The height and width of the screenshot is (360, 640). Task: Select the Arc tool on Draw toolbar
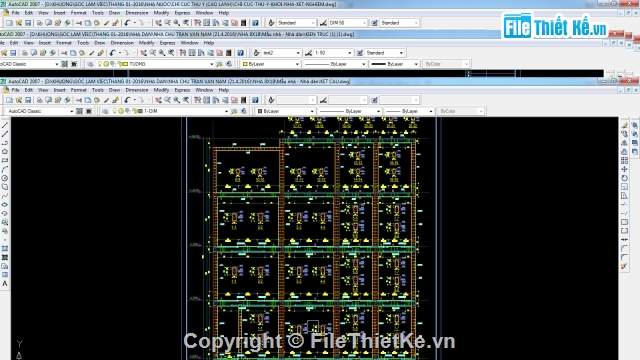pos(5,169)
